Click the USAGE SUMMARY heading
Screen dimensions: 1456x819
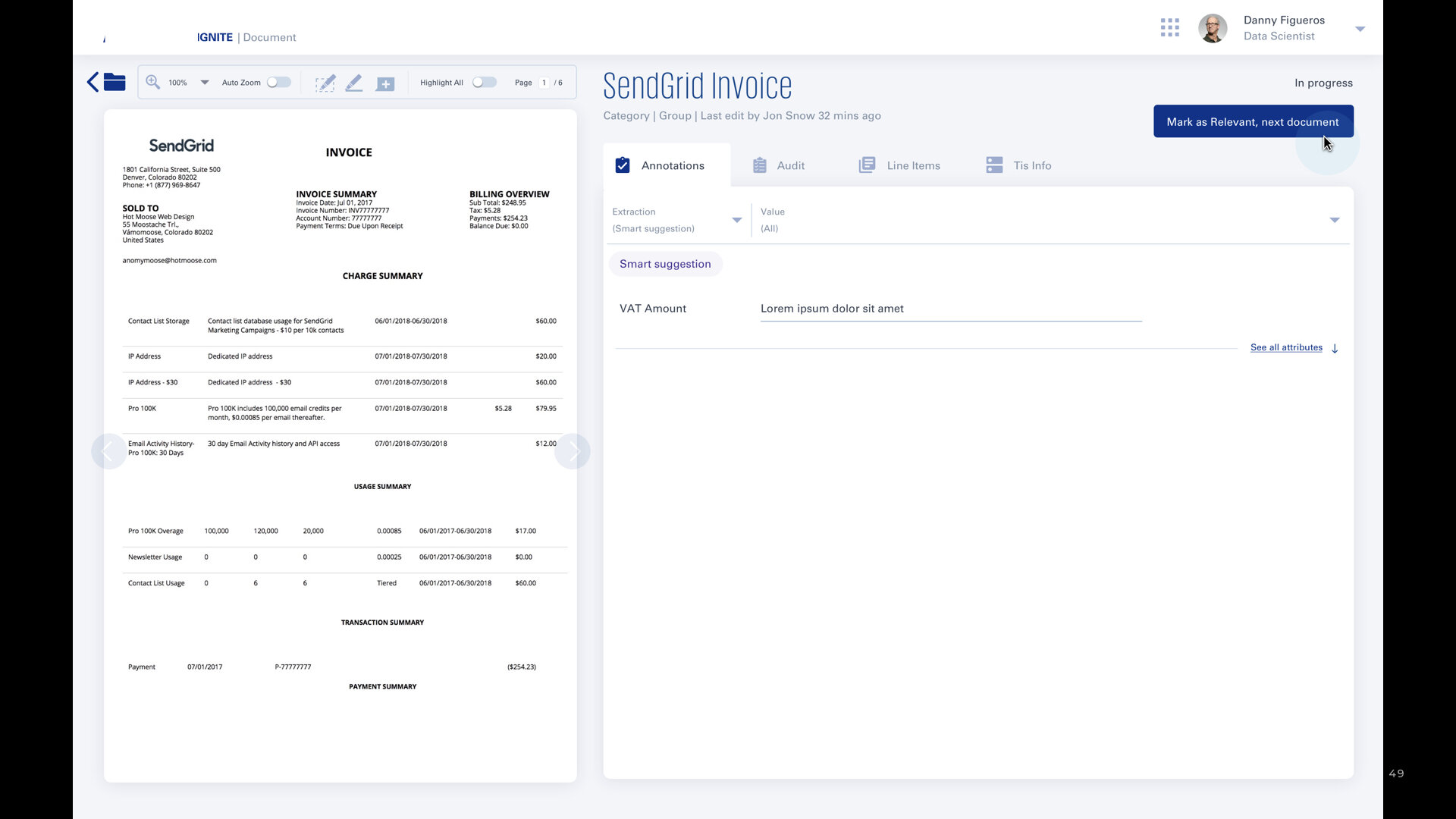[383, 486]
